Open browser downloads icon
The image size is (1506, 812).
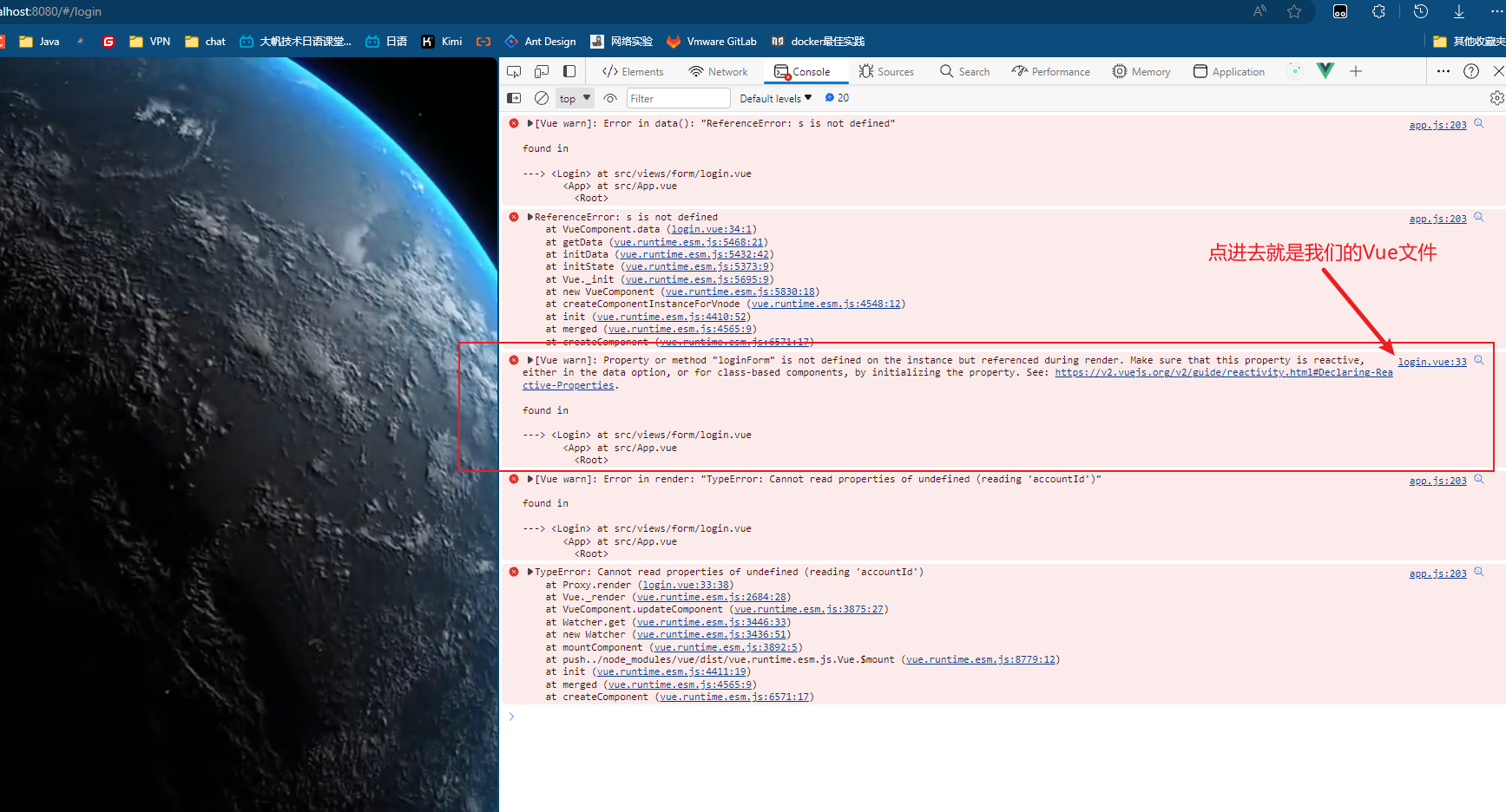(x=1459, y=11)
